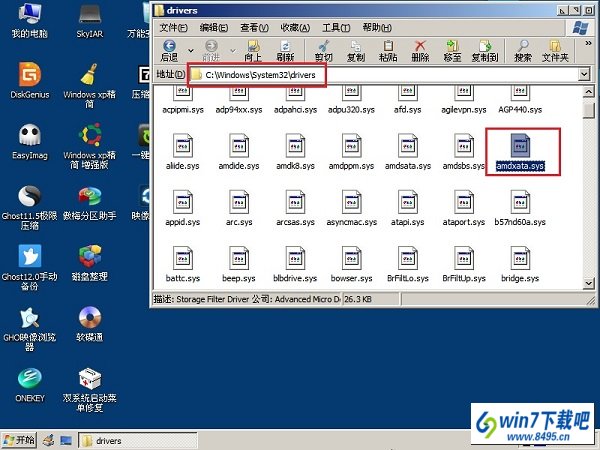Select the atapi.sys file
600x450 pixels.
pos(408,208)
